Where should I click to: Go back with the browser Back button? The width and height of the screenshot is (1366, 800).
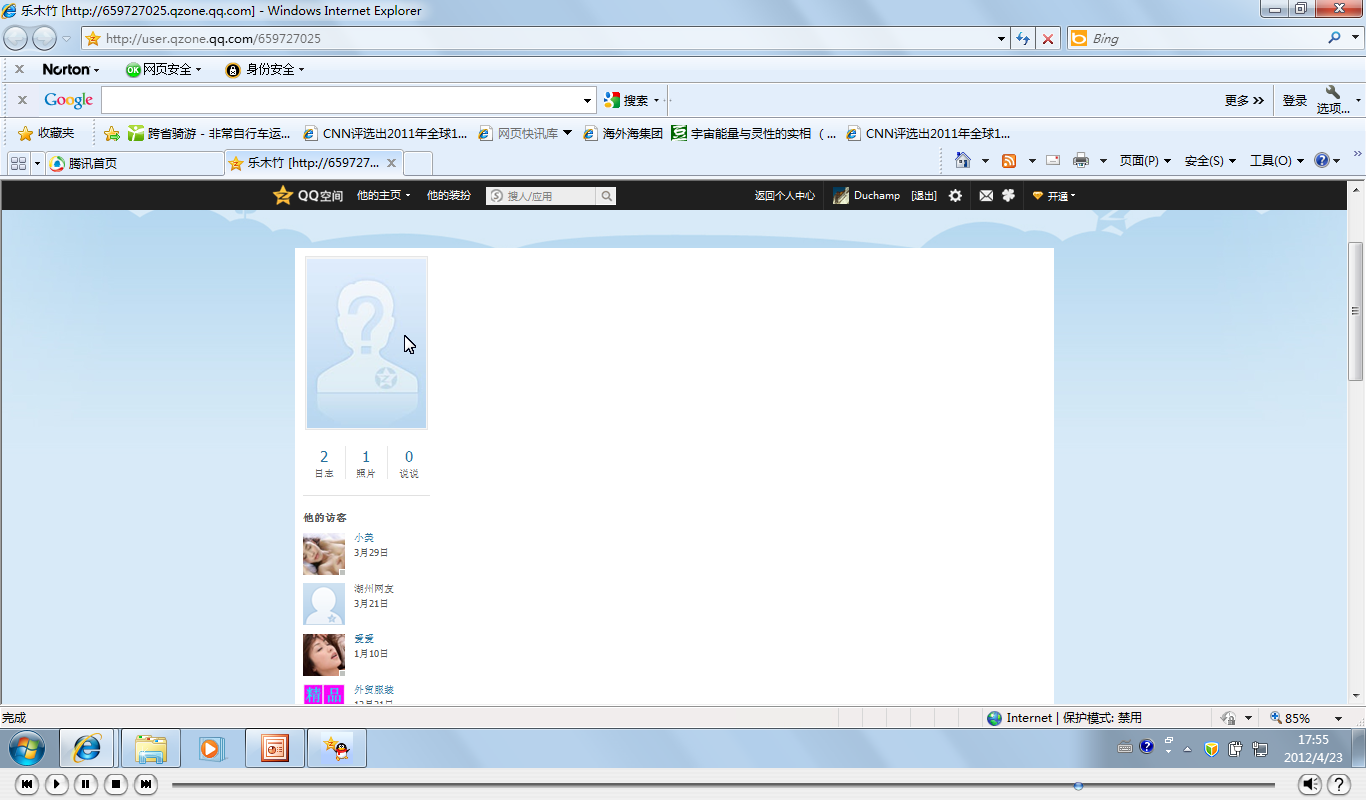coord(16,38)
